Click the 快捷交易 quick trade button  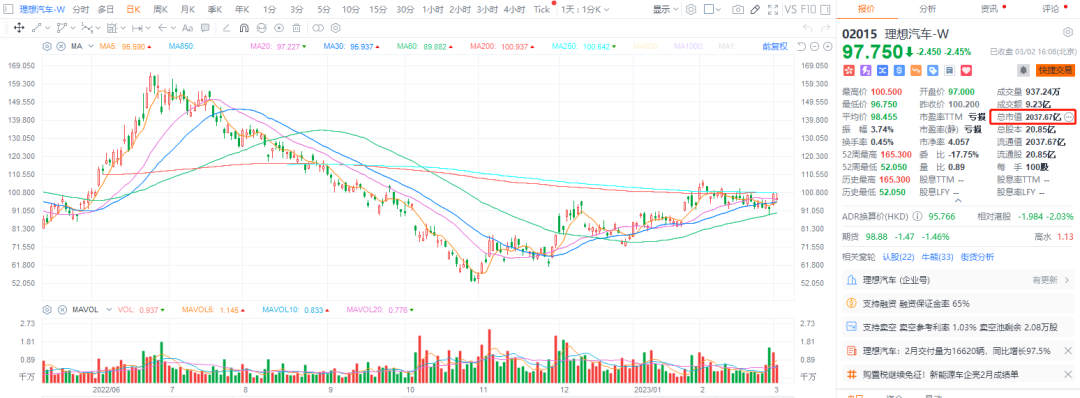(x=1055, y=70)
